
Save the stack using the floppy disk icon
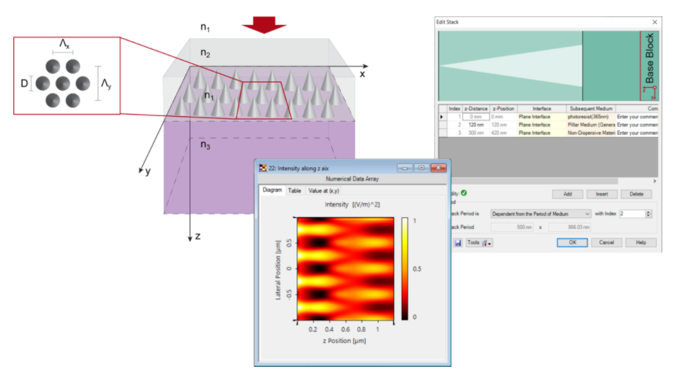(458, 243)
